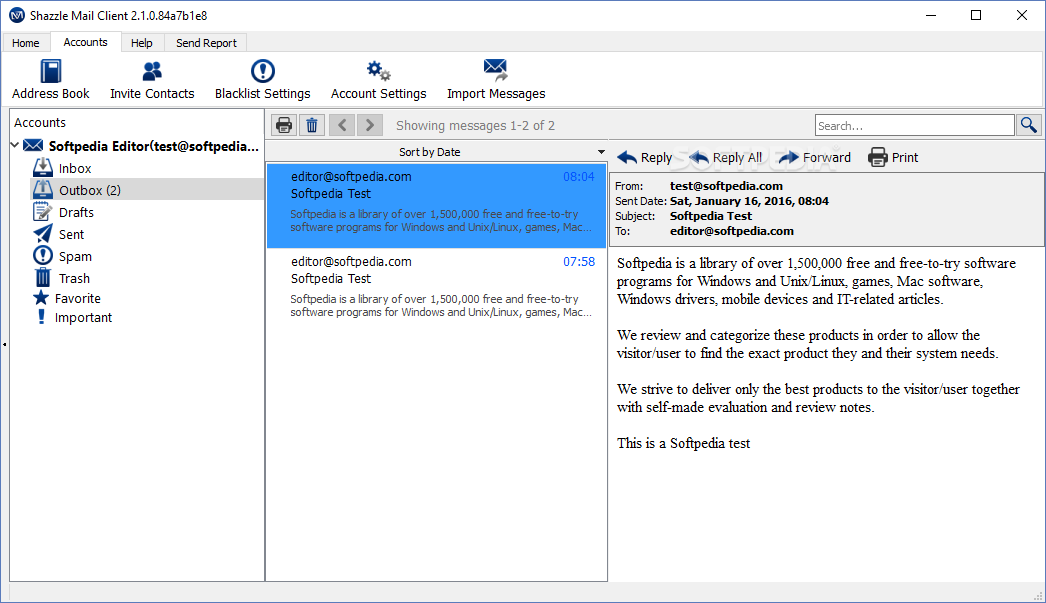Screen dimensions: 1046x603
Task: Click the To address editor@softpedia.com in header
Action: pos(732,231)
